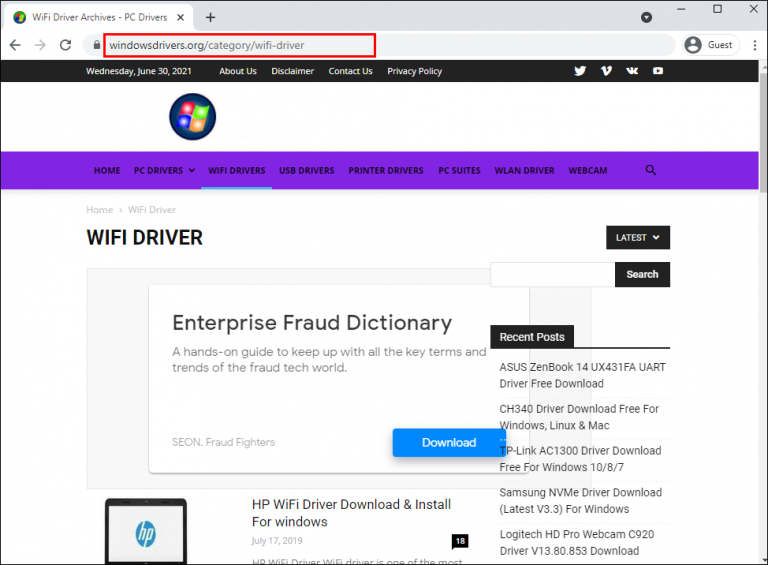
Task: Open the YouTube social icon
Action: (658, 71)
